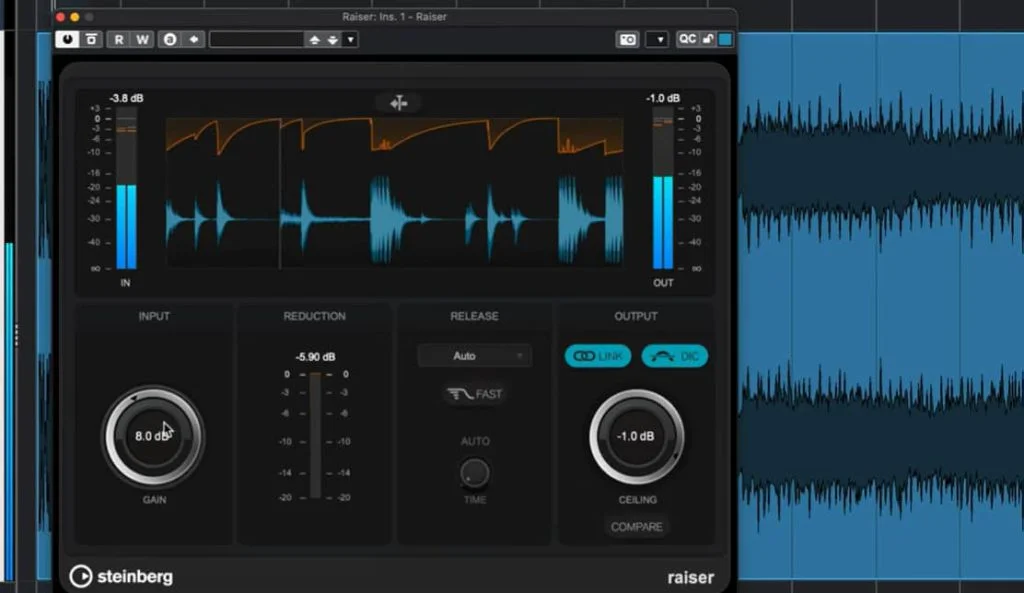This screenshot has width=1024, height=593.
Task: Toggle the plug-in activate power button
Action: coord(67,39)
